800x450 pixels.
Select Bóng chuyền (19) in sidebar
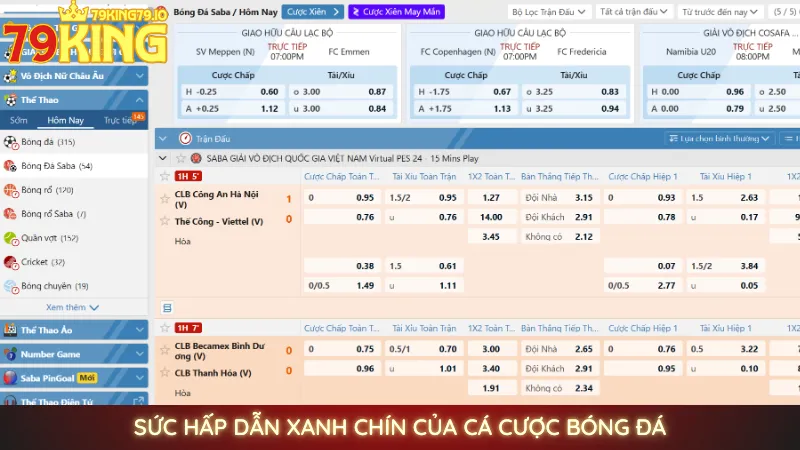pos(74,286)
